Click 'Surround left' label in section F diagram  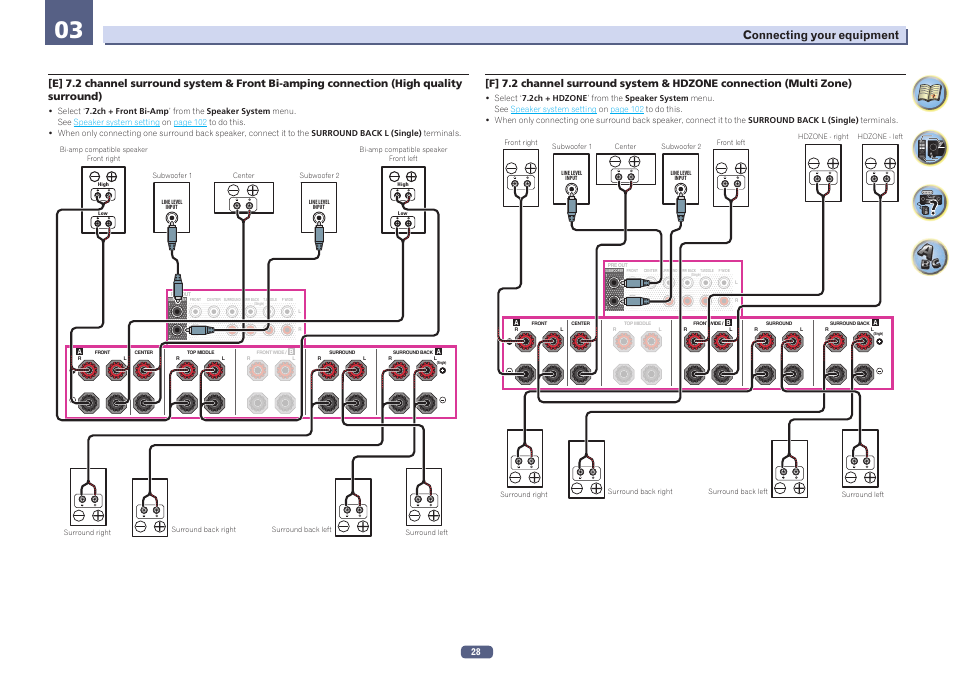(862, 495)
